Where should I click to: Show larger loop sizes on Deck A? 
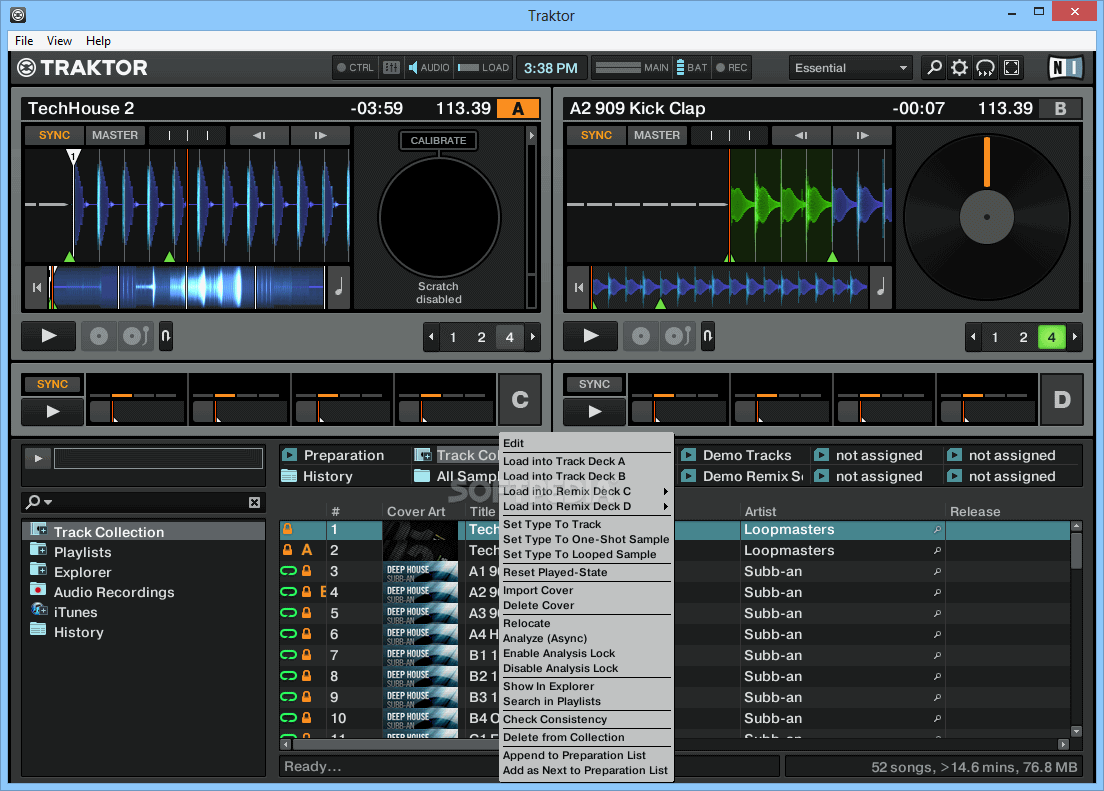533,337
